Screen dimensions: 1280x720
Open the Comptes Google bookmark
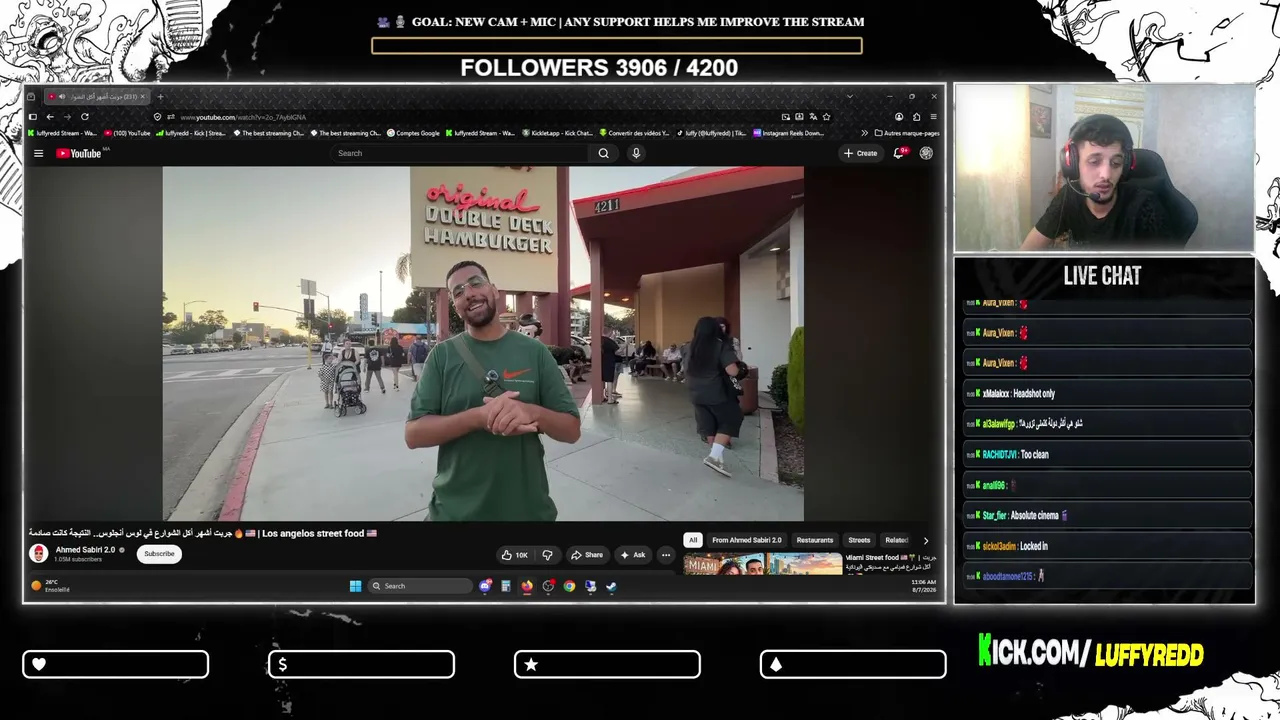pyautogui.click(x=413, y=133)
